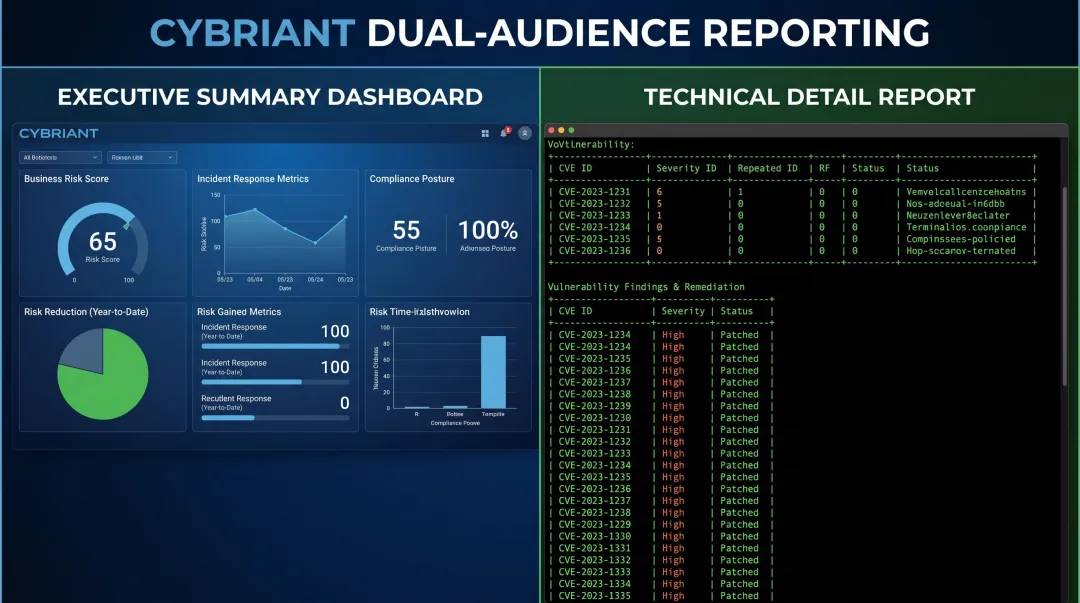Click the 'CVE-2023-1331' row

click(x=661, y=548)
